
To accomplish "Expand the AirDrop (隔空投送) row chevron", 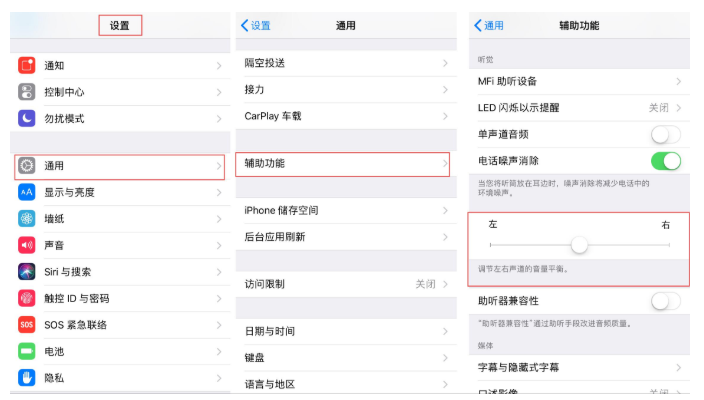I will pyautogui.click(x=445, y=63).
